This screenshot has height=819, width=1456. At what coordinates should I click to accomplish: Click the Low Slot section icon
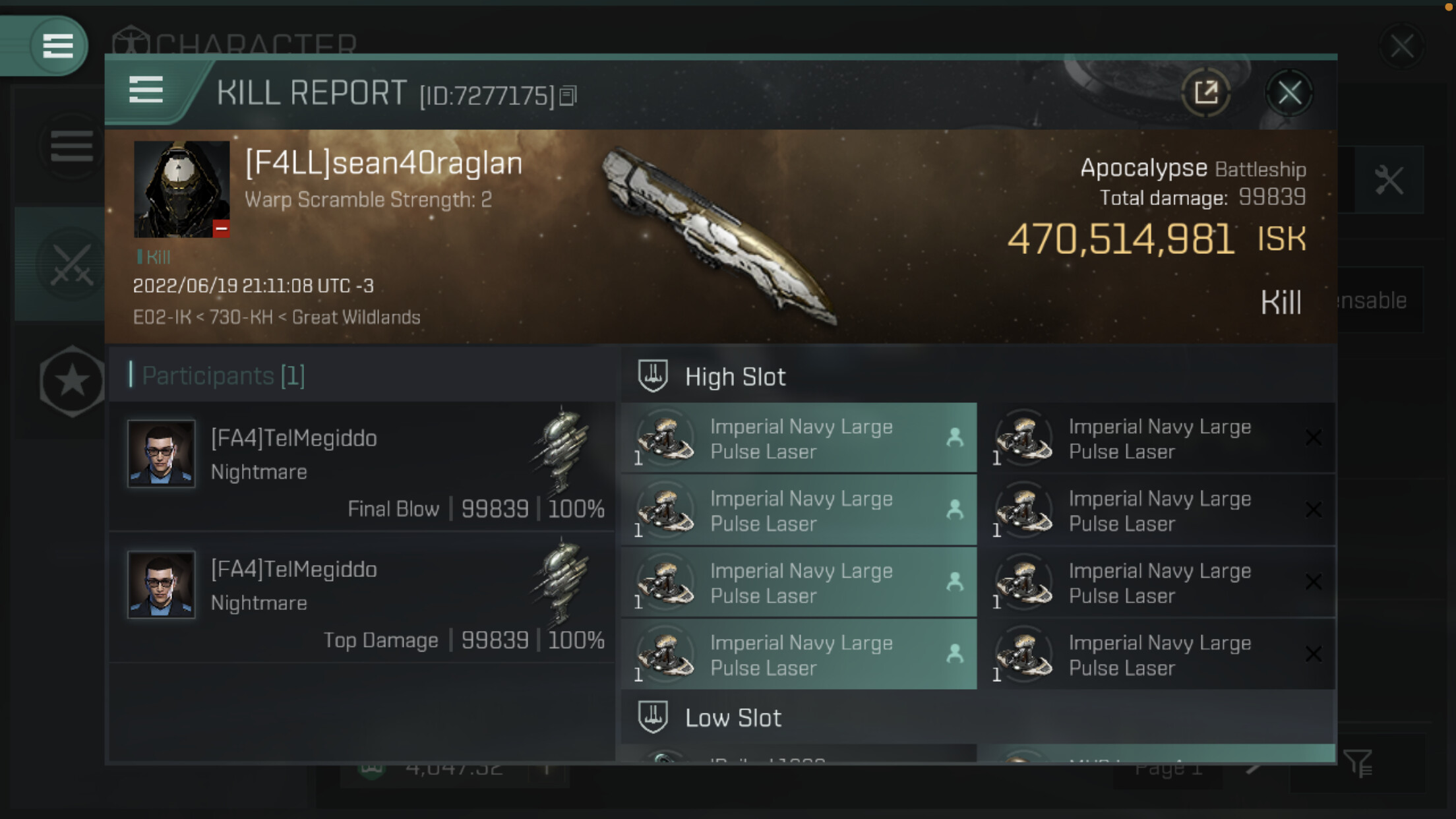tap(653, 717)
